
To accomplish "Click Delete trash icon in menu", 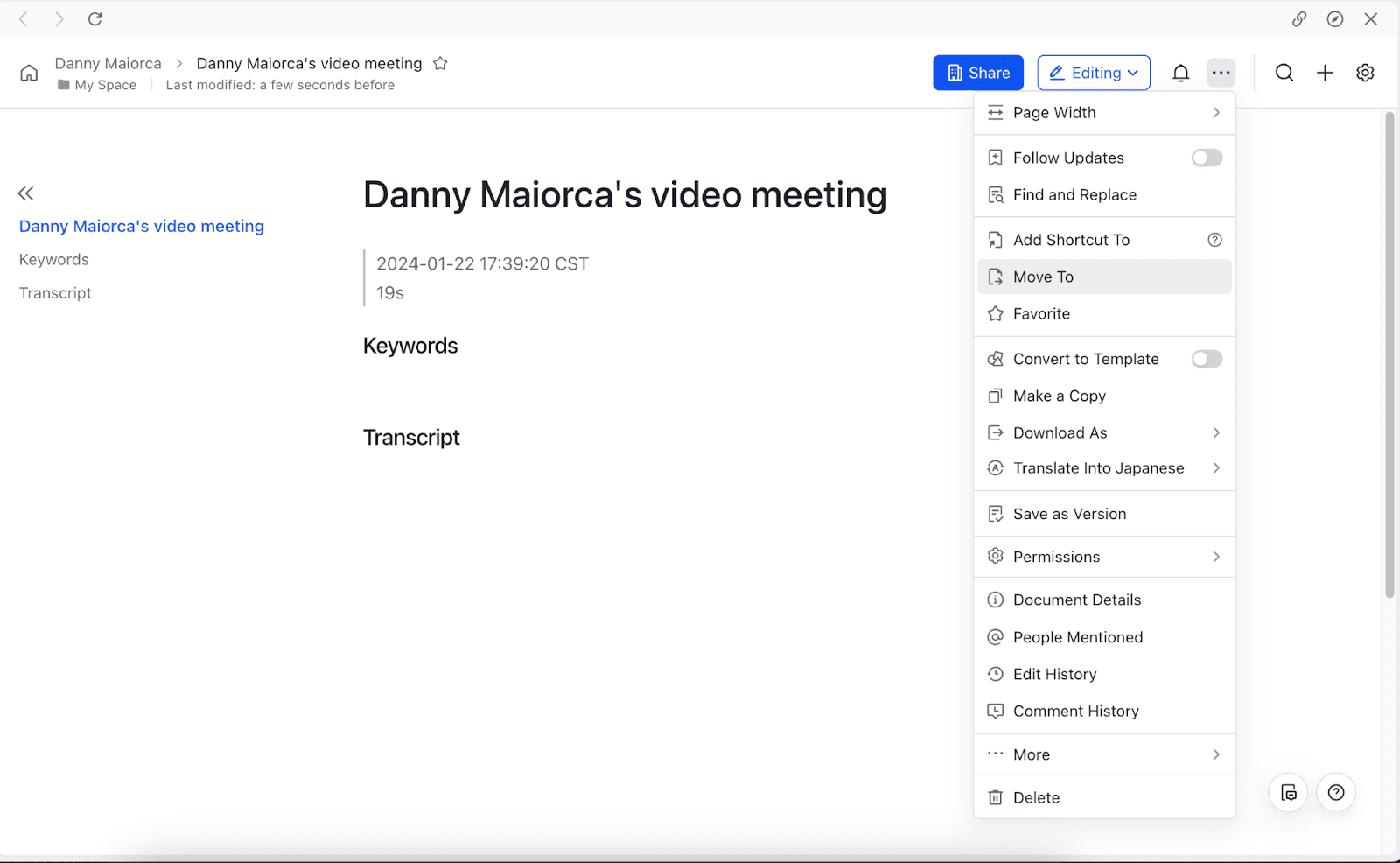I will (995, 797).
